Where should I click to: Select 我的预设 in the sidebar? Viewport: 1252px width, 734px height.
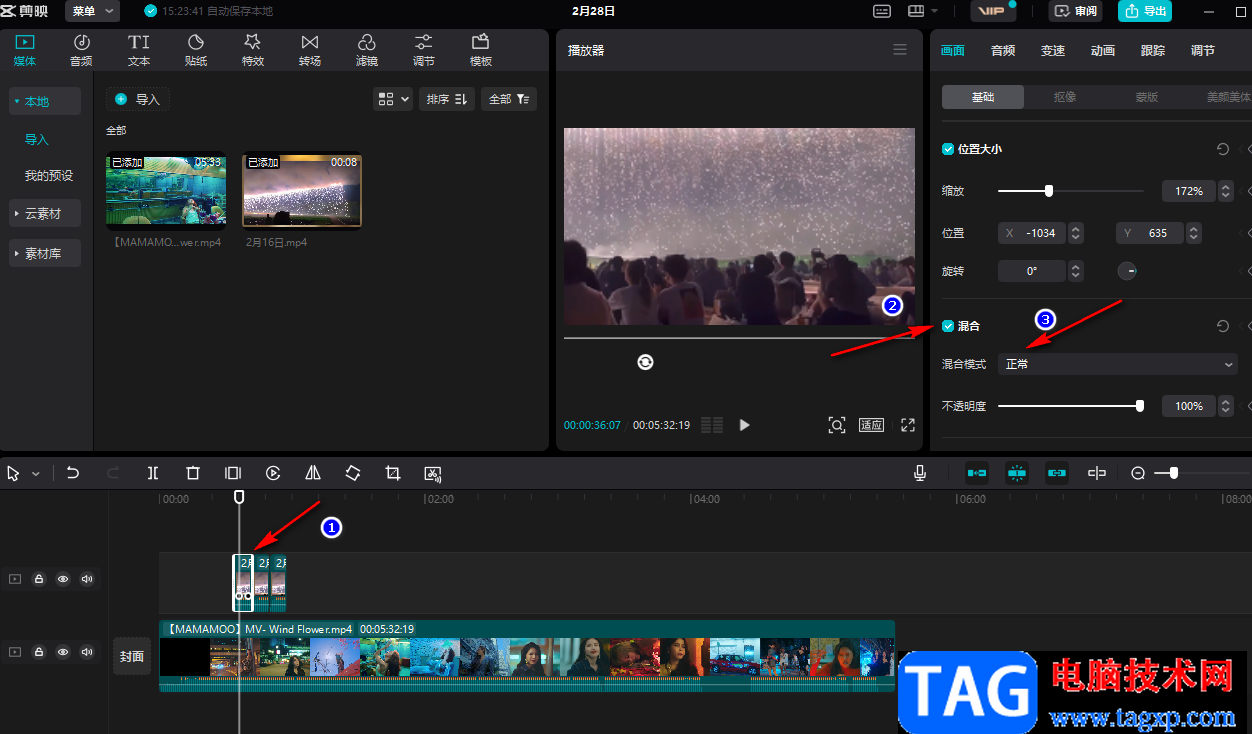point(49,176)
